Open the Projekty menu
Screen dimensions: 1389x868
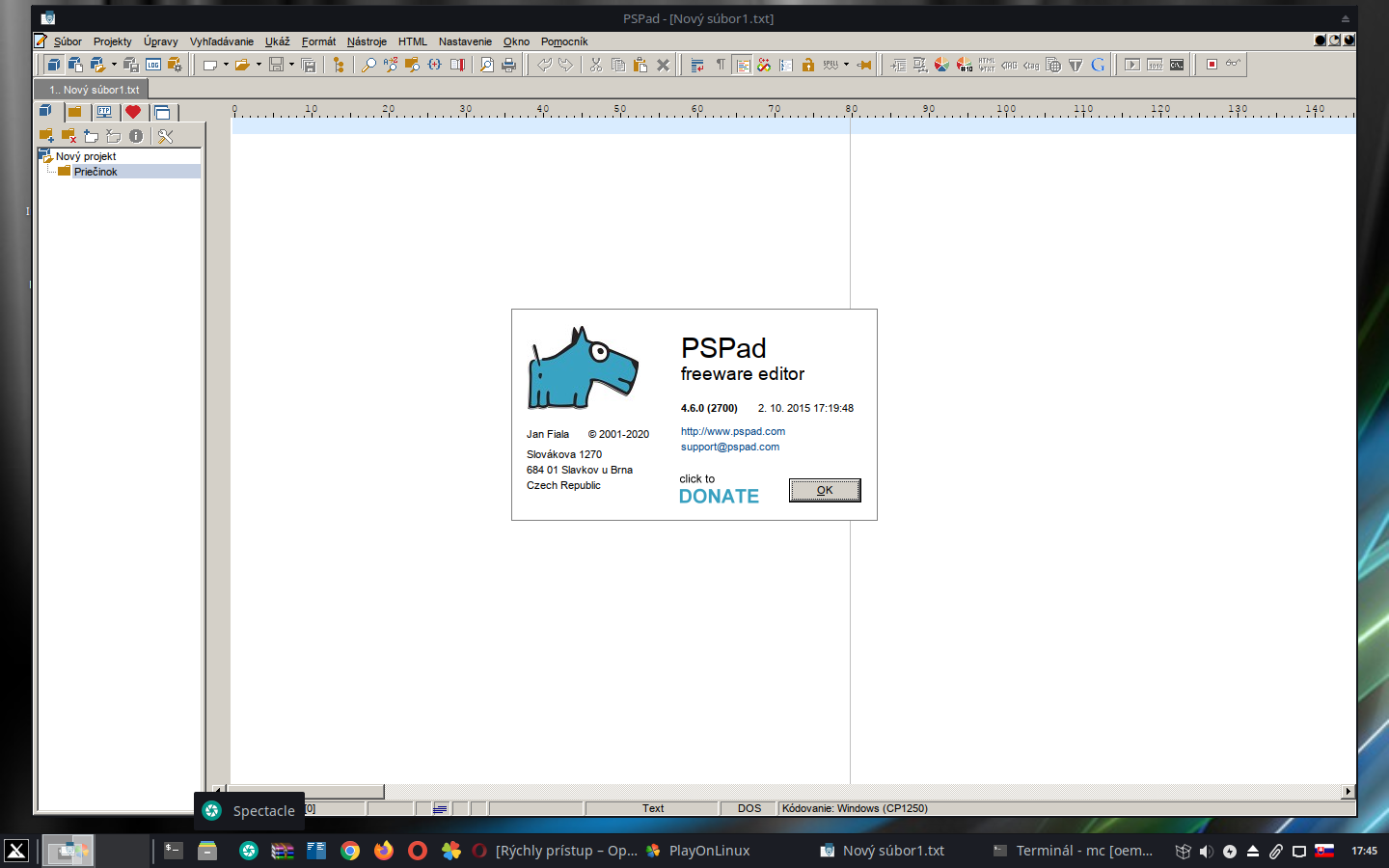tap(113, 41)
